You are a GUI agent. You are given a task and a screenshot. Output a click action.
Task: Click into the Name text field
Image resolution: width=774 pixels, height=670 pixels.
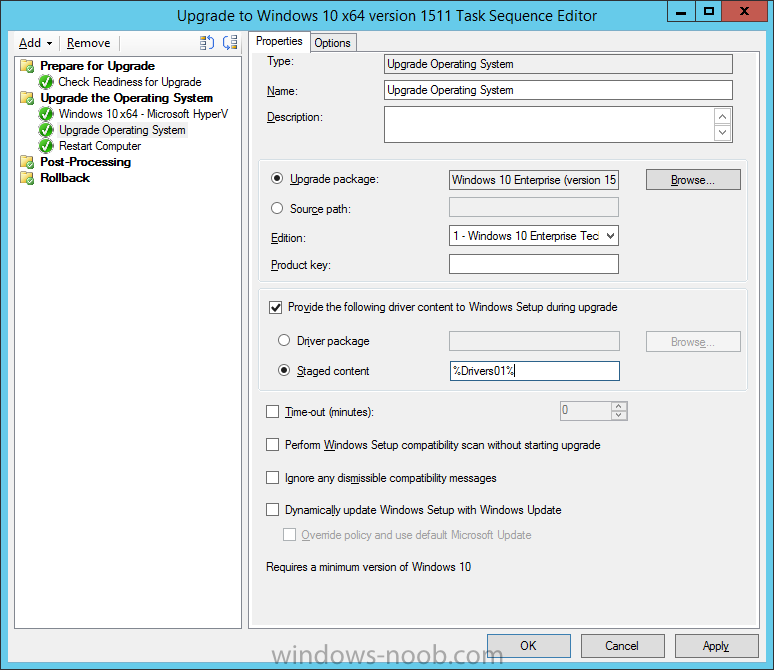point(558,90)
